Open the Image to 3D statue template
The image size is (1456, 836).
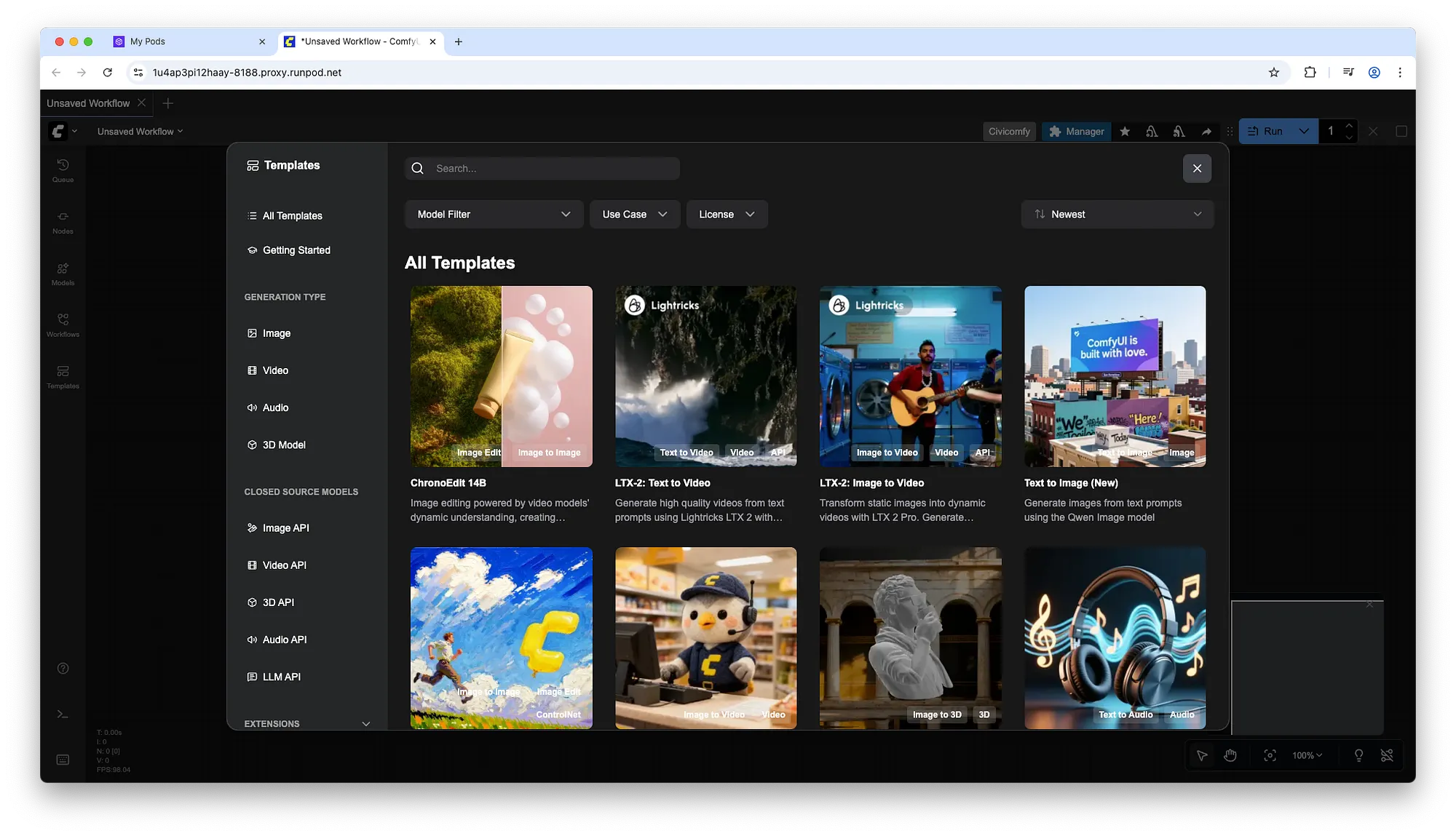point(910,637)
